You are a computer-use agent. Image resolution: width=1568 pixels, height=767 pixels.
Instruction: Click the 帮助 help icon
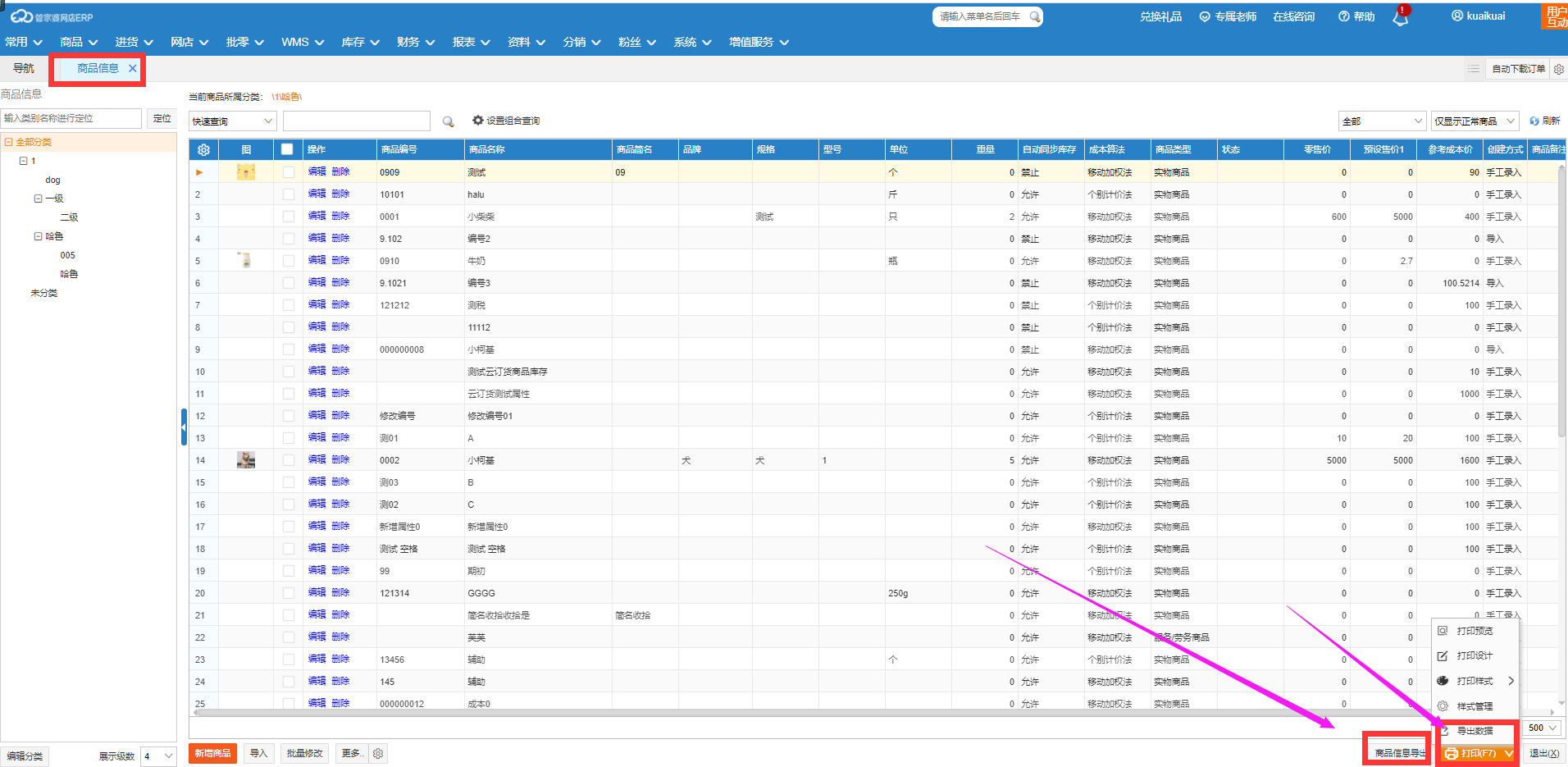click(1343, 16)
